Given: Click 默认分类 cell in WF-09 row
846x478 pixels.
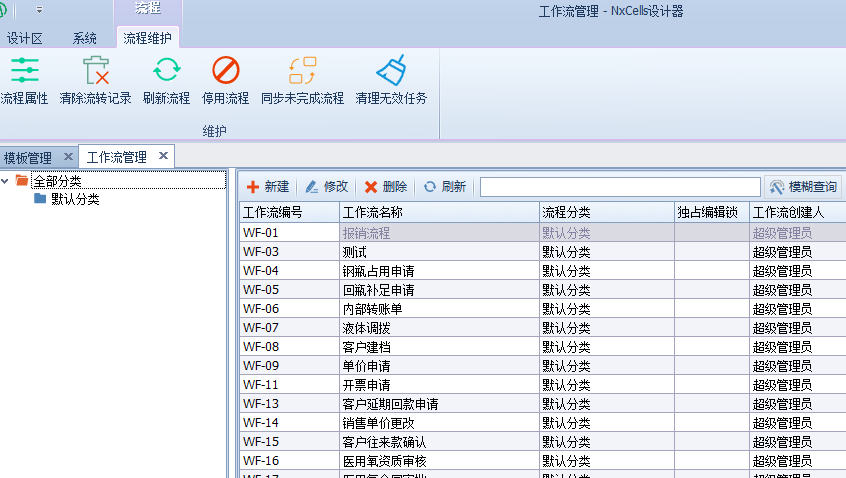Looking at the screenshot, I should [x=606, y=366].
